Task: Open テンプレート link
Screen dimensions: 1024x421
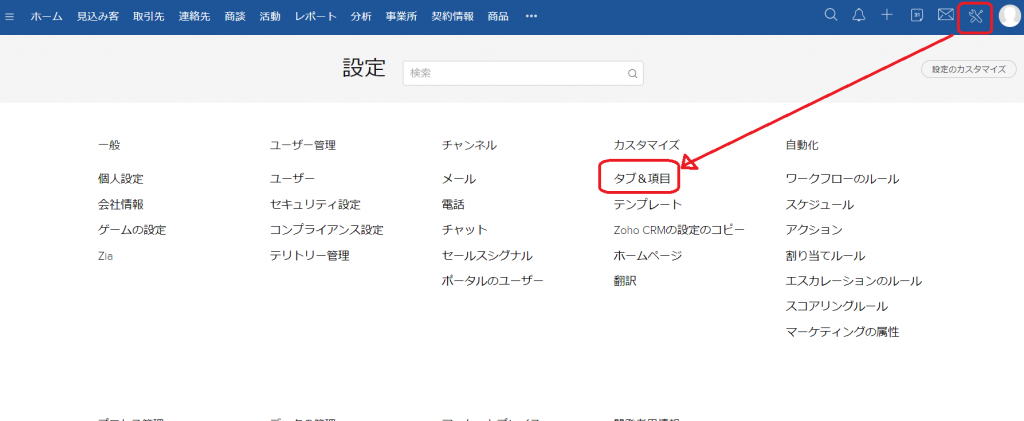Action: coord(648,204)
